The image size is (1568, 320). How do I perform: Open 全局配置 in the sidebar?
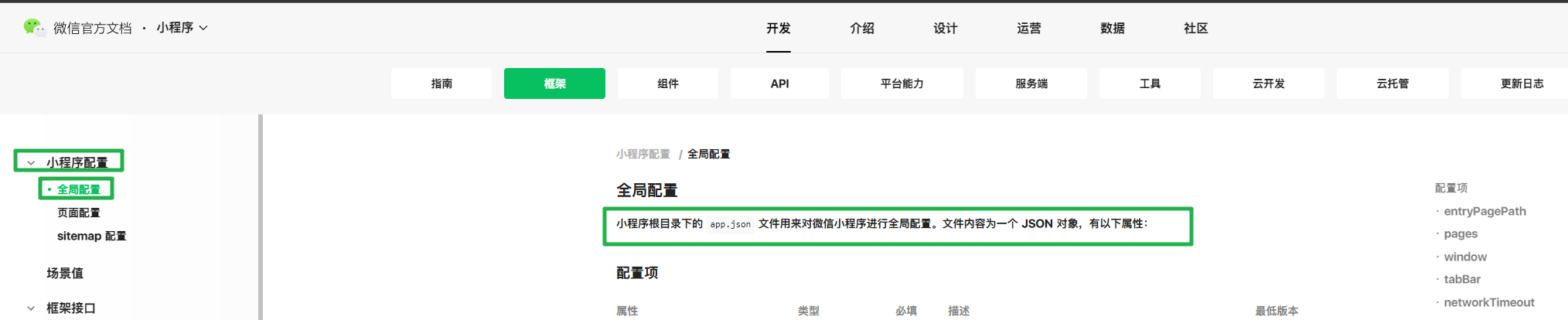pos(78,189)
